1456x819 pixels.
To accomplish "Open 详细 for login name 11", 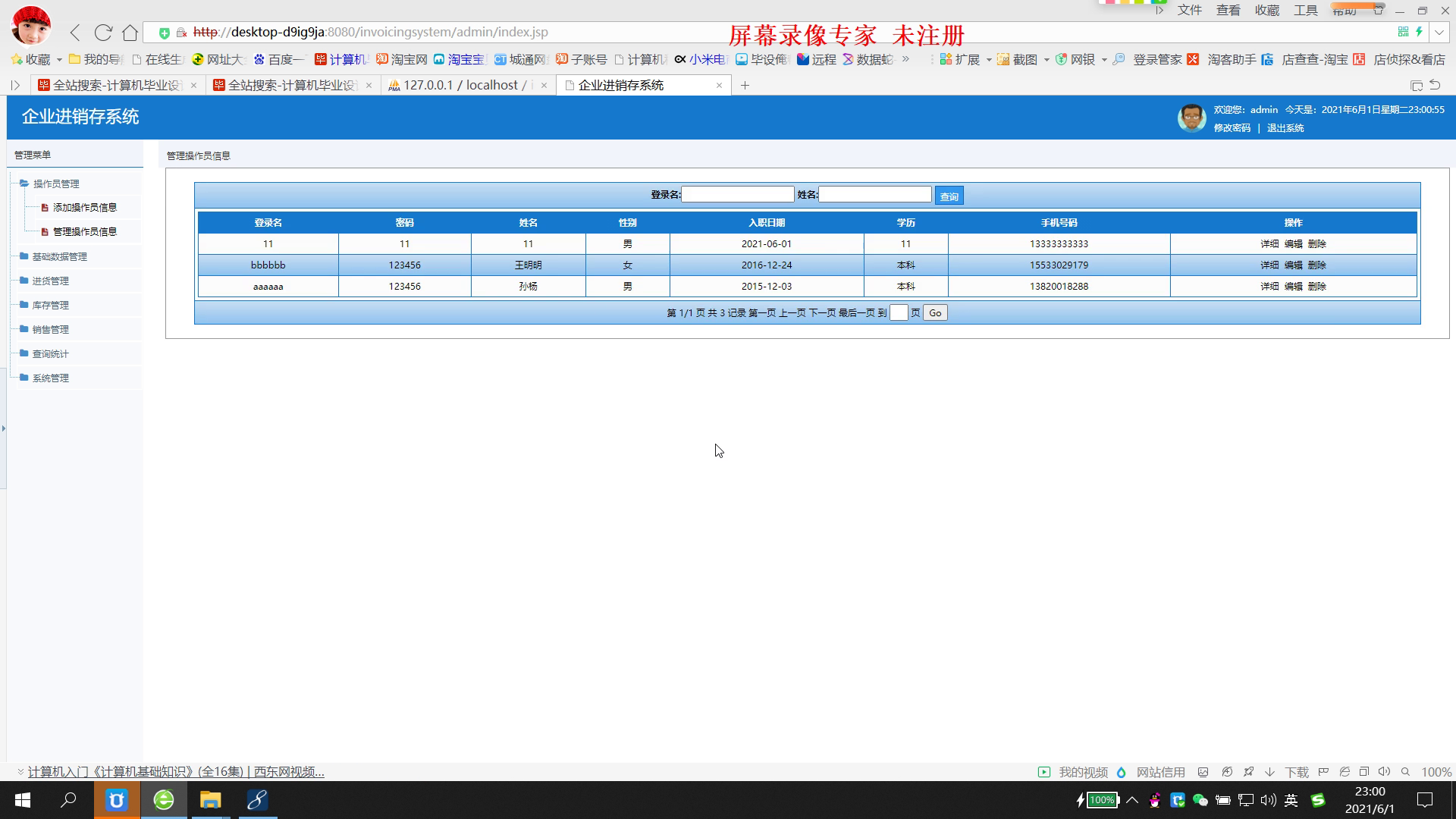I will click(1269, 244).
